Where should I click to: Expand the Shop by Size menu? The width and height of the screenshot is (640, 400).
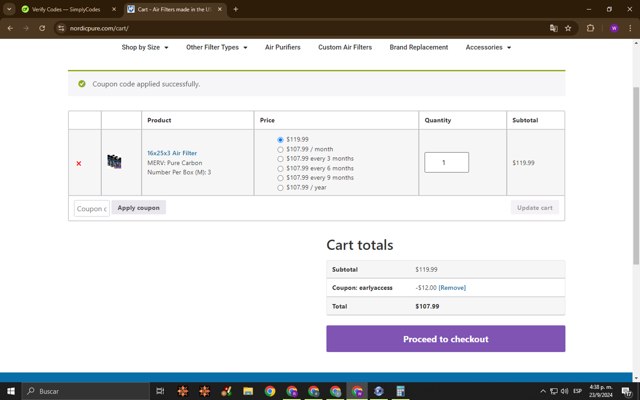(x=145, y=47)
